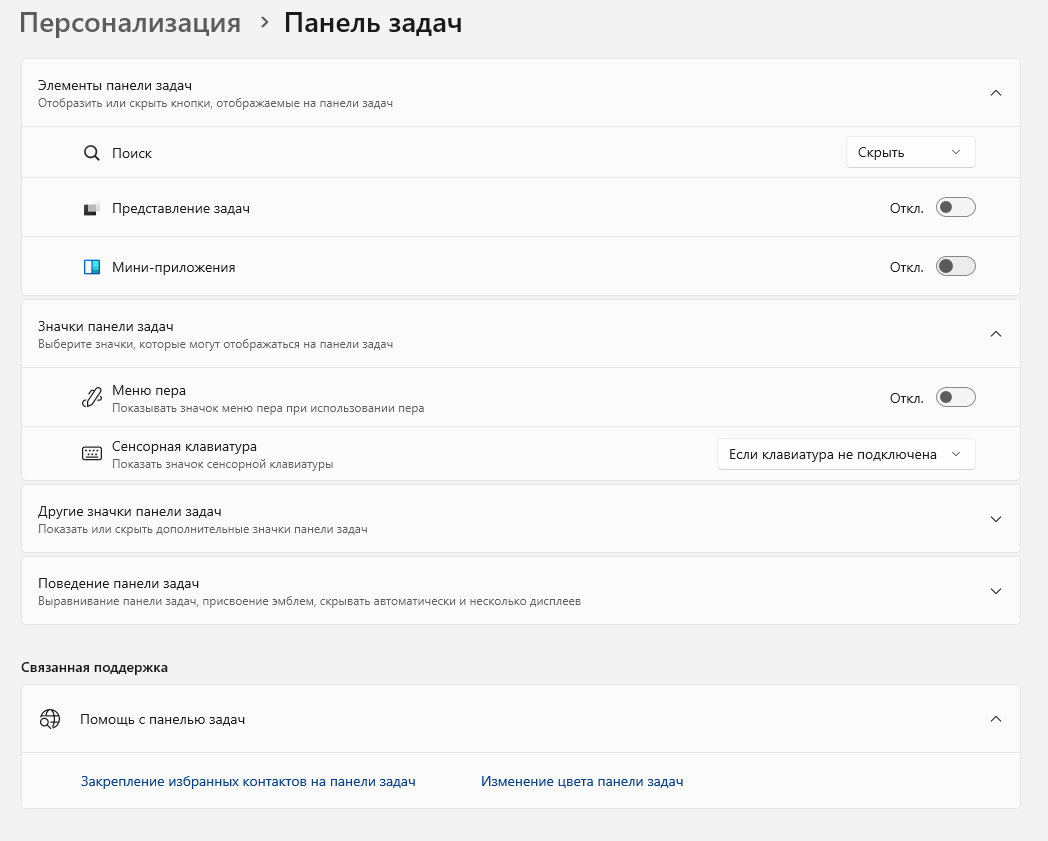Click the touch keyboard icon
This screenshot has height=841, width=1048.
(92, 454)
